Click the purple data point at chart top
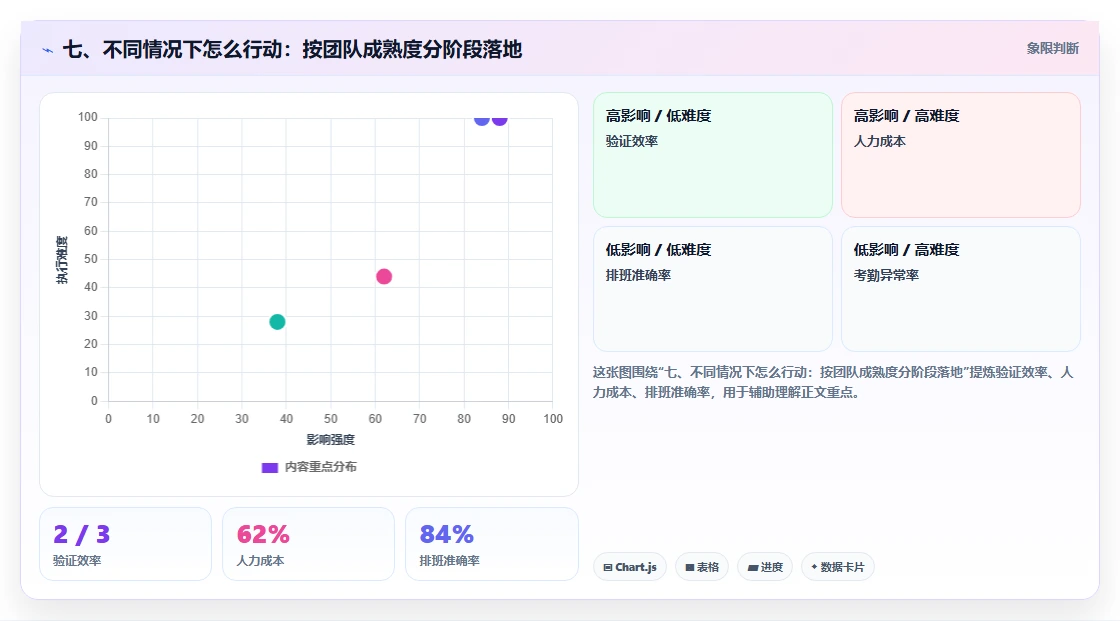 click(x=500, y=119)
